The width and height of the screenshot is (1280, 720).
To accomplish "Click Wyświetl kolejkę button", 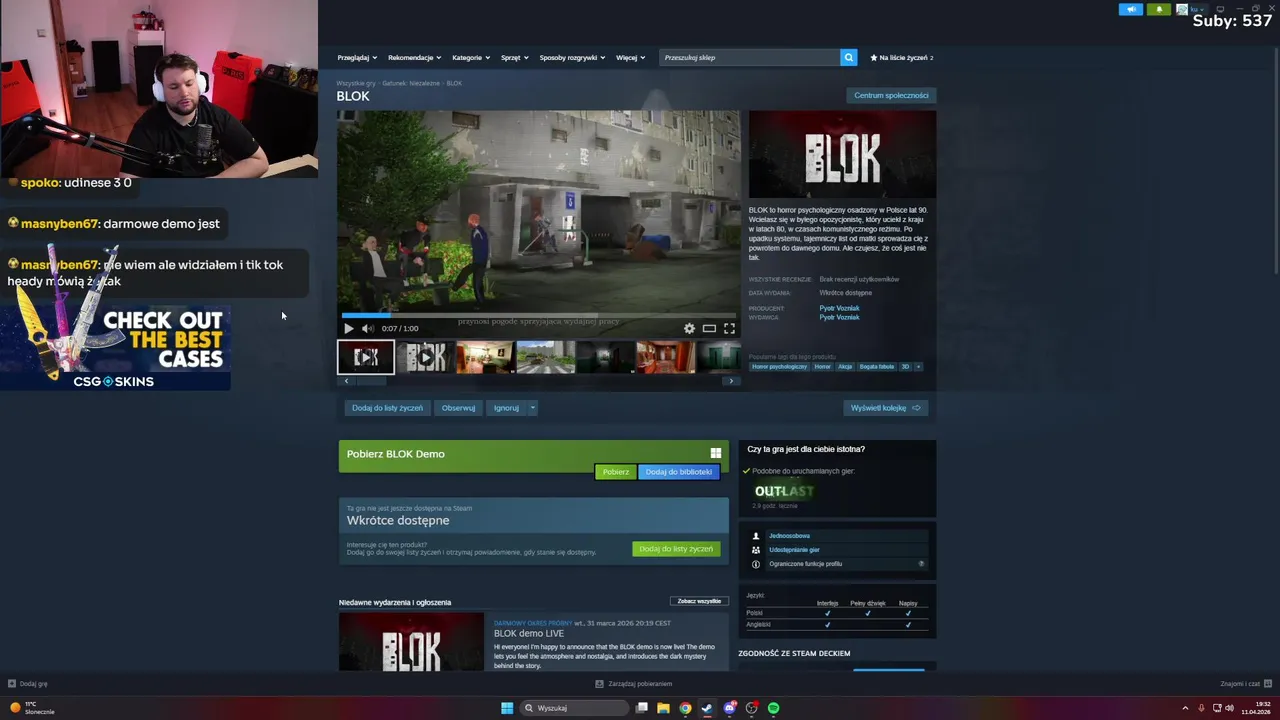I will (886, 408).
